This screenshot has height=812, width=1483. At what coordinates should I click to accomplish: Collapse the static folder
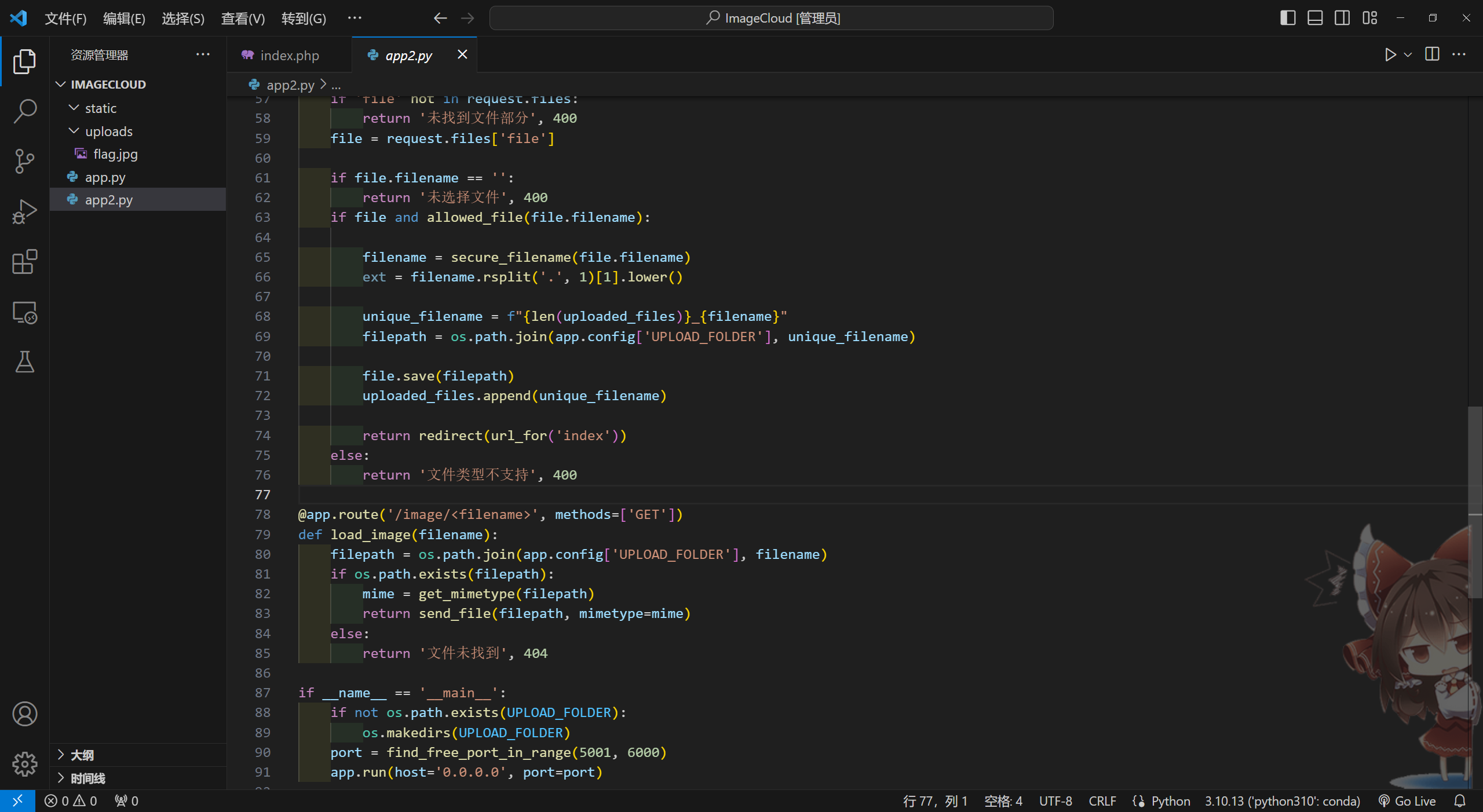[74, 108]
